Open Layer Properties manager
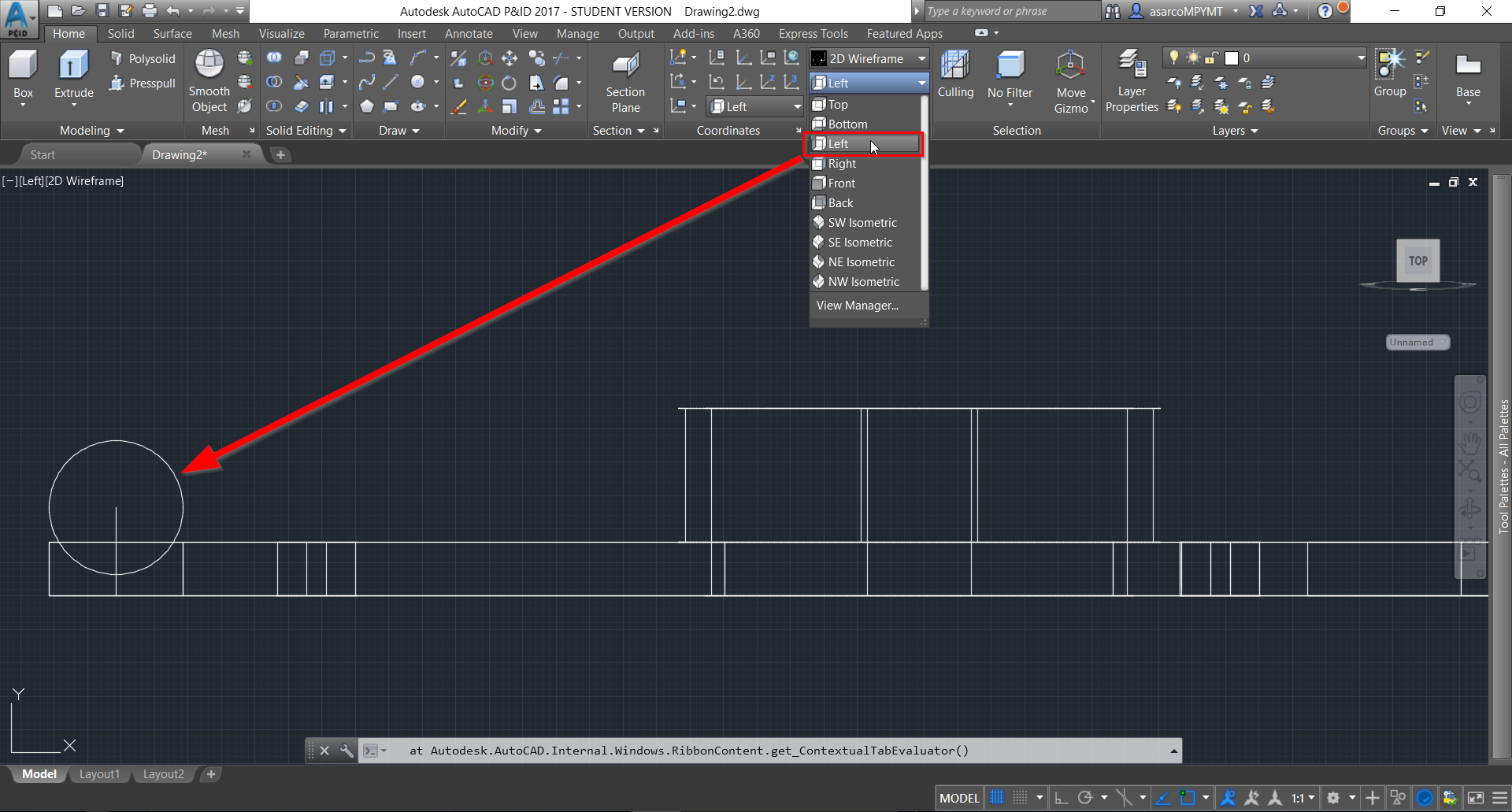This screenshot has height=812, width=1512. coord(1132,81)
